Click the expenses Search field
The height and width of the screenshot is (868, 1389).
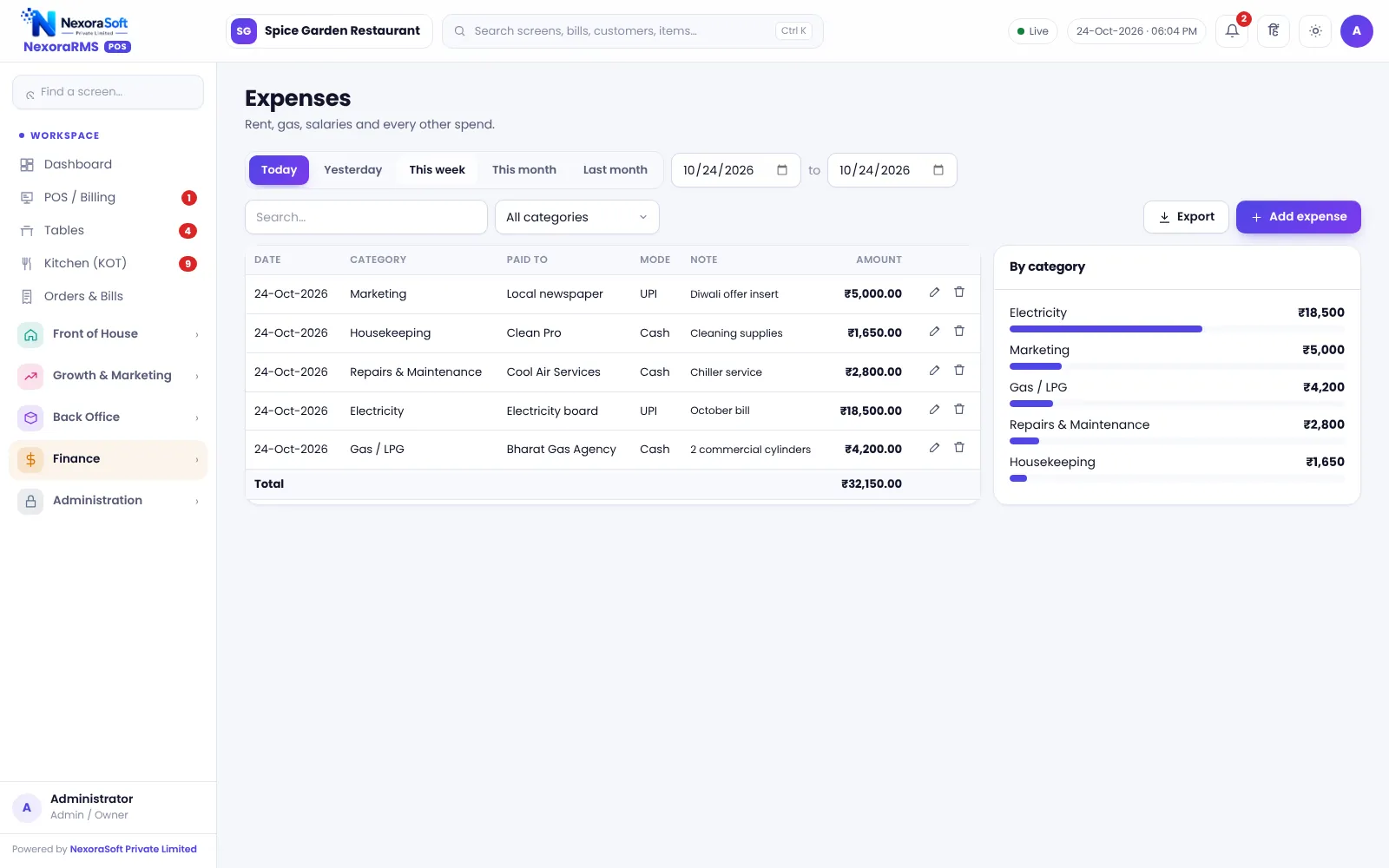click(x=366, y=217)
